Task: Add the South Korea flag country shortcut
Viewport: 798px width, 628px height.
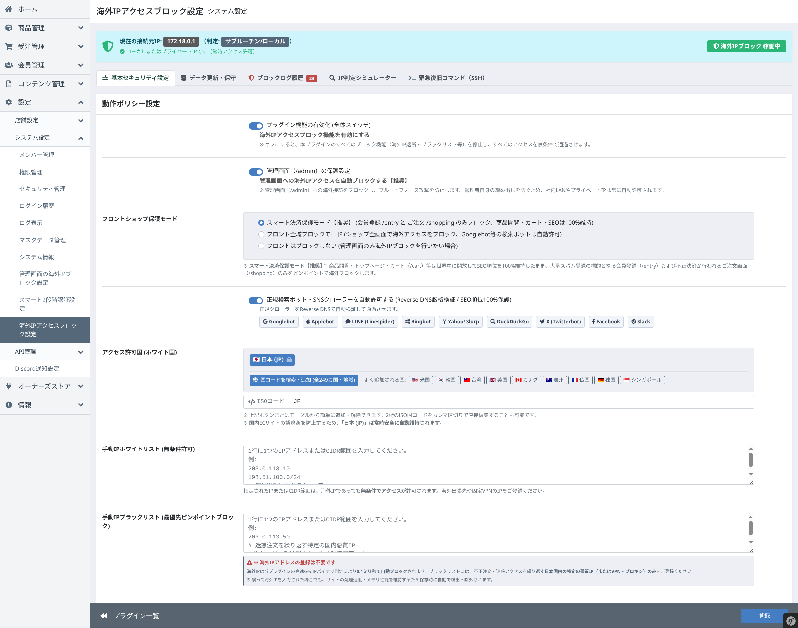Action: pyautogui.click(x=447, y=380)
